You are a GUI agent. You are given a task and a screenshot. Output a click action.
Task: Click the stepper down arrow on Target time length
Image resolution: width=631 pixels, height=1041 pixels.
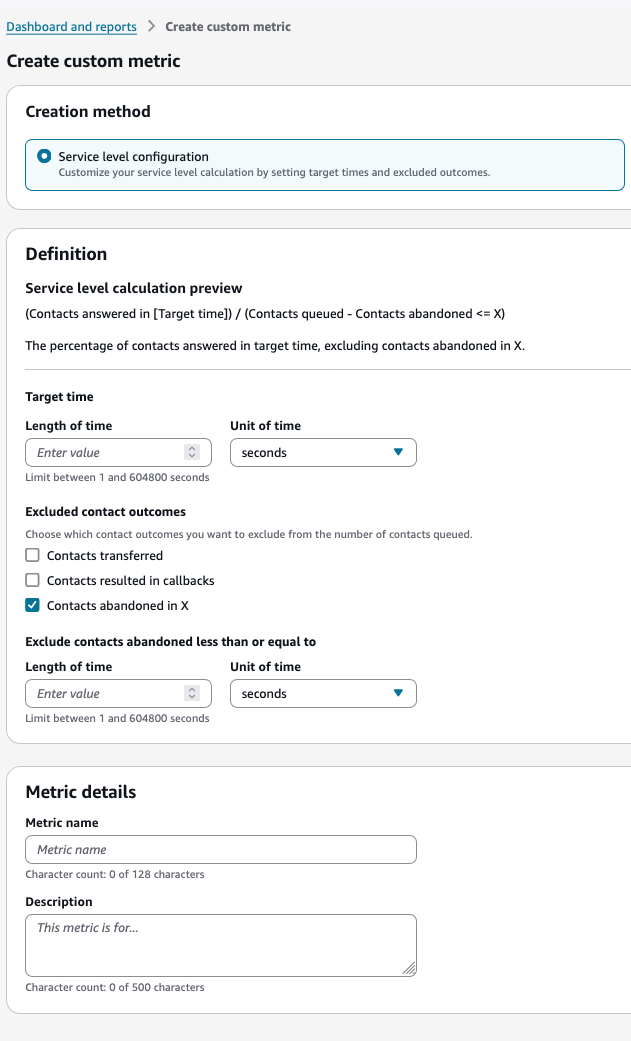(x=192, y=456)
